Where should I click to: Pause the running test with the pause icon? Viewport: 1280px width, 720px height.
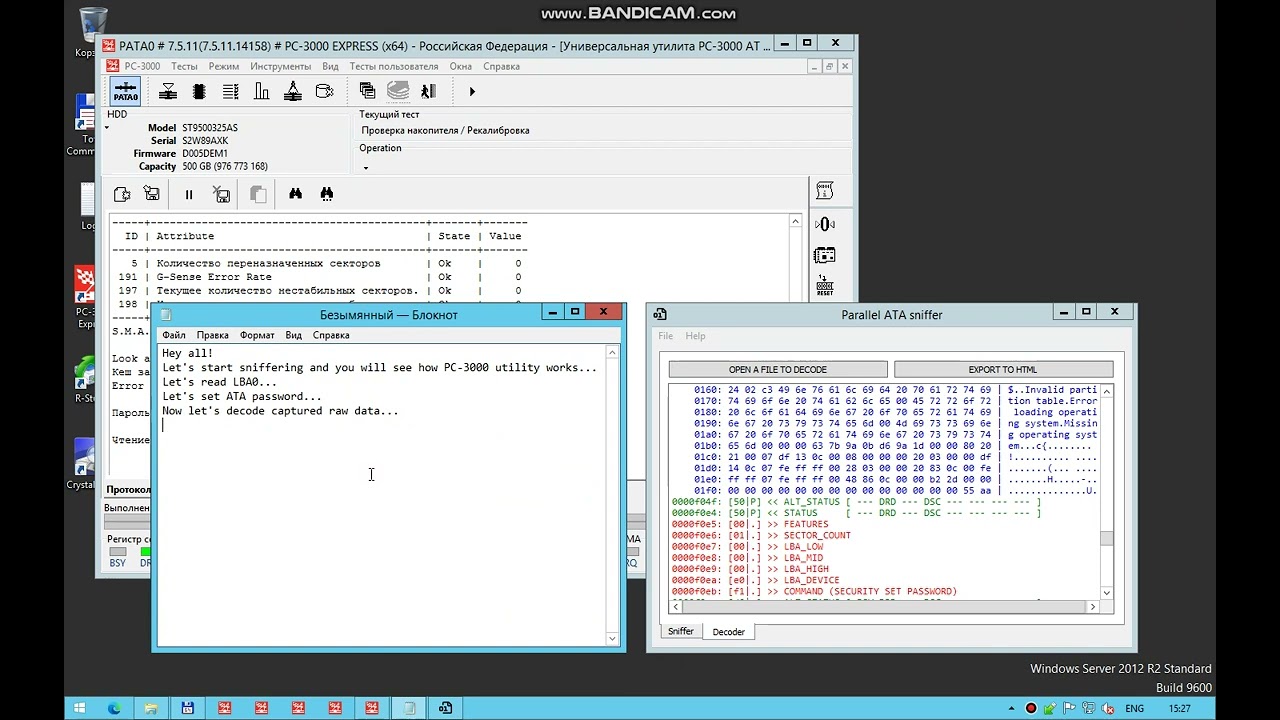click(189, 194)
